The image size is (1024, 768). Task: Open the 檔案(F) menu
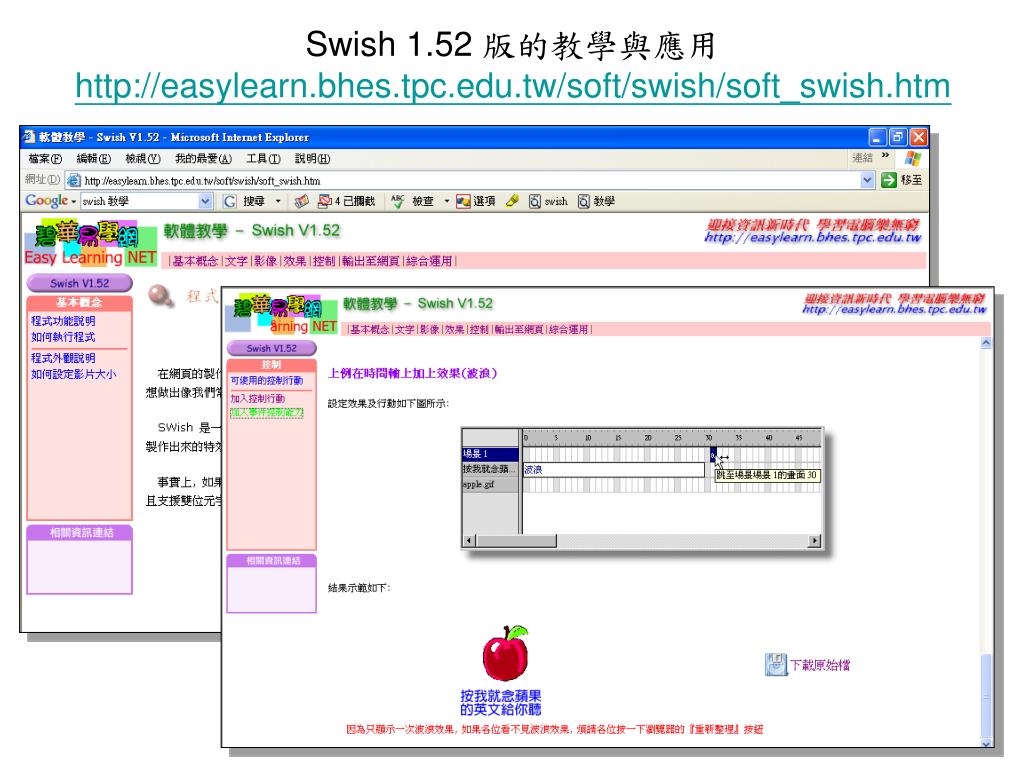(x=45, y=159)
